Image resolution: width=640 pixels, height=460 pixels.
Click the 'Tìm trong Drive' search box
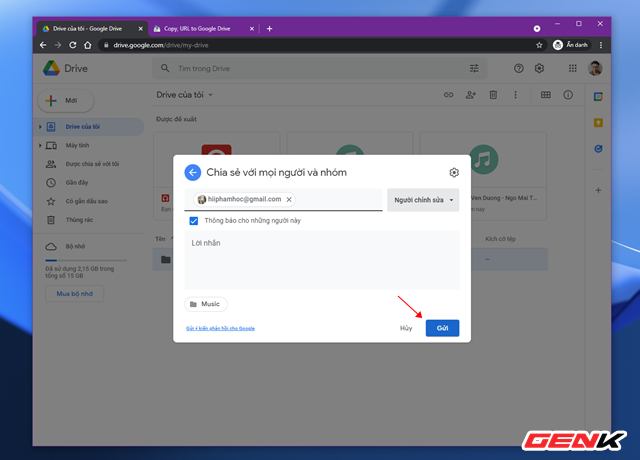(320, 69)
